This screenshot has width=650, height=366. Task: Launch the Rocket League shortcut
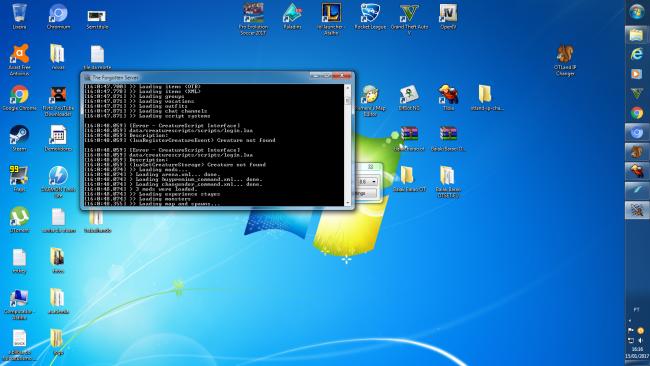tap(370, 17)
